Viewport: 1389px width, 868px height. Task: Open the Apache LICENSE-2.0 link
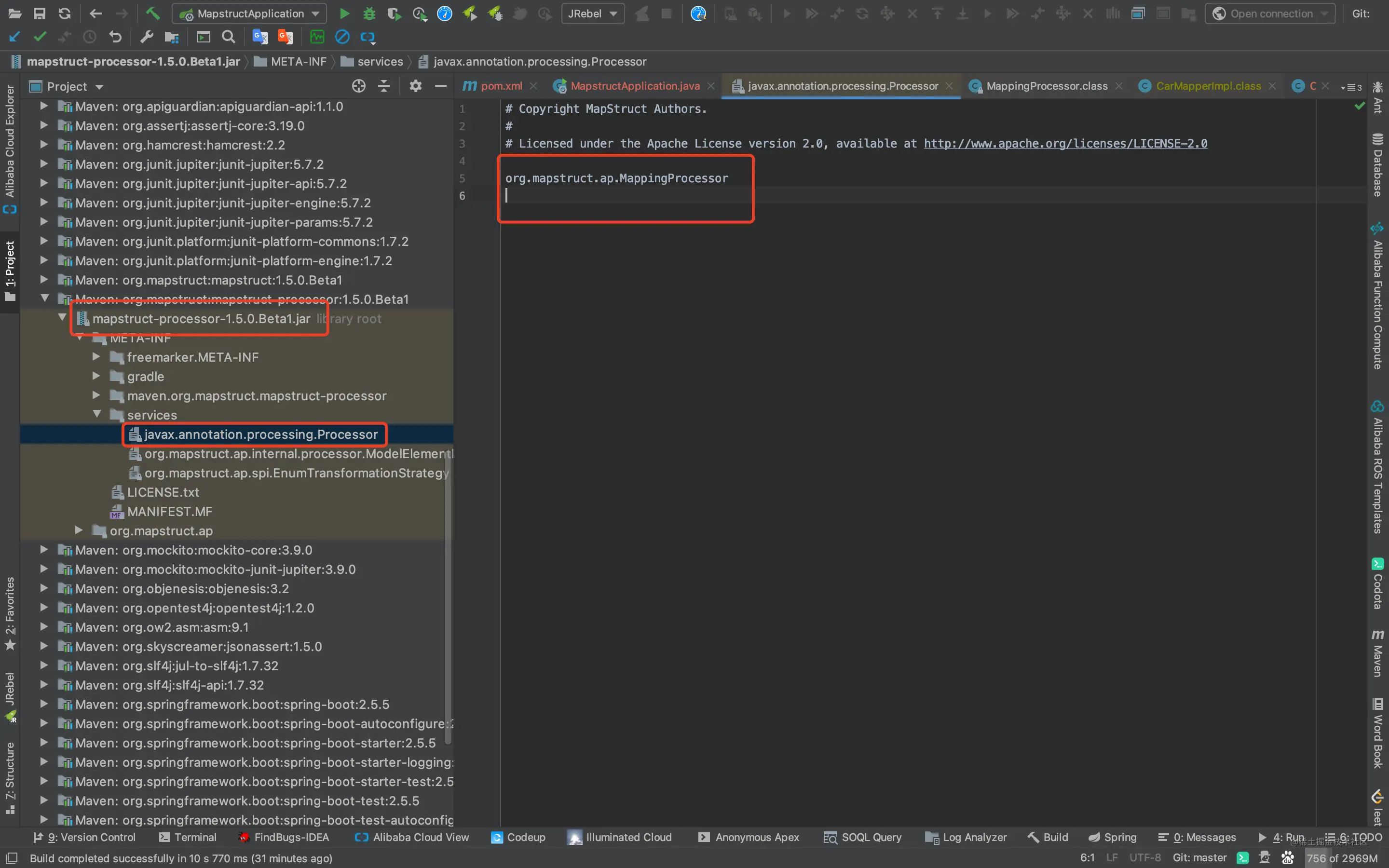pyautogui.click(x=1065, y=144)
